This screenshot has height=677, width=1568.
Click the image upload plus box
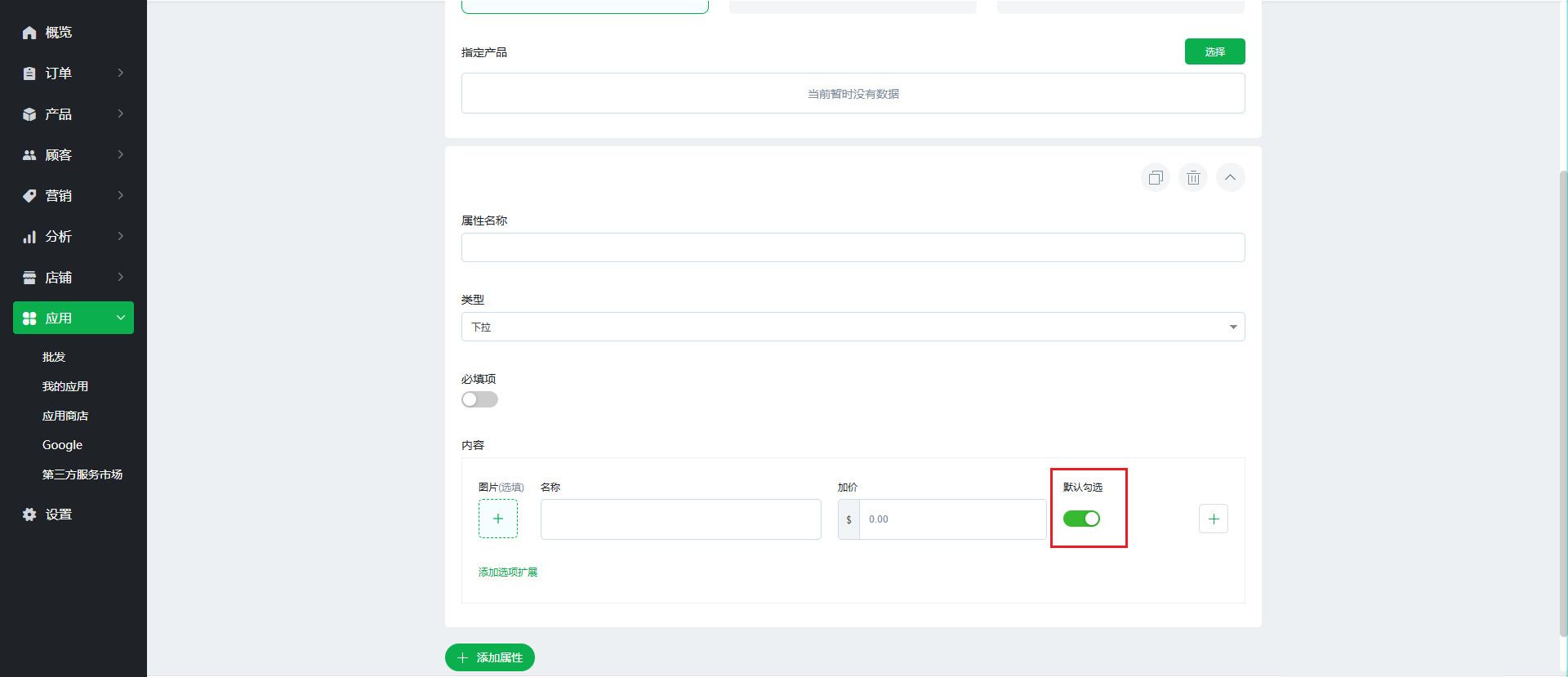coord(497,519)
